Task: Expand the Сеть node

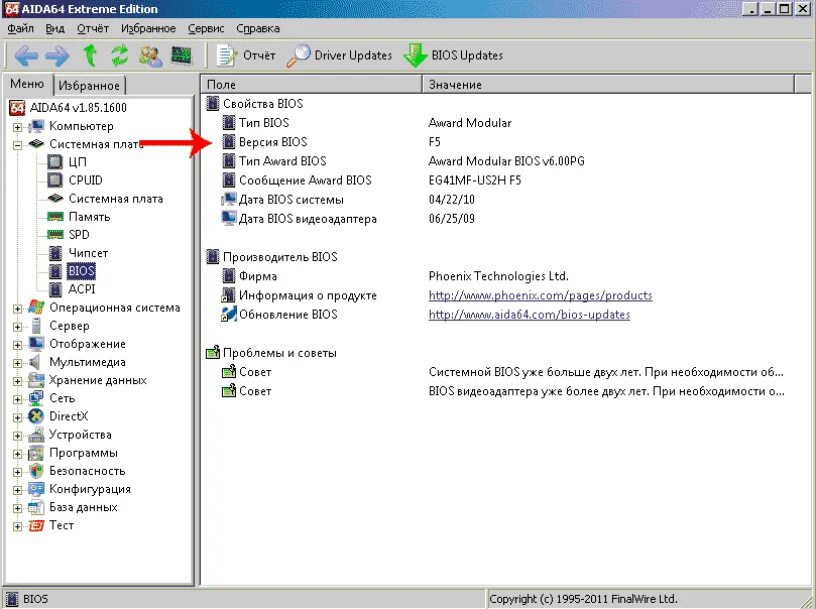Action: (17, 399)
